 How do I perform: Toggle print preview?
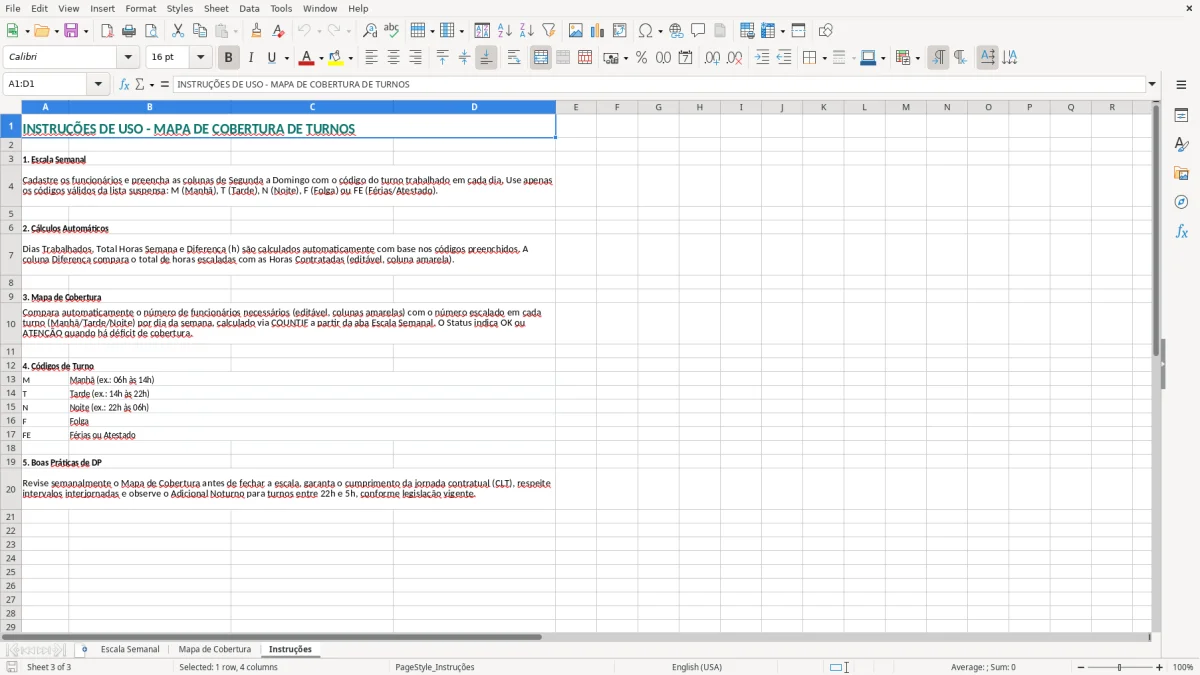click(151, 31)
